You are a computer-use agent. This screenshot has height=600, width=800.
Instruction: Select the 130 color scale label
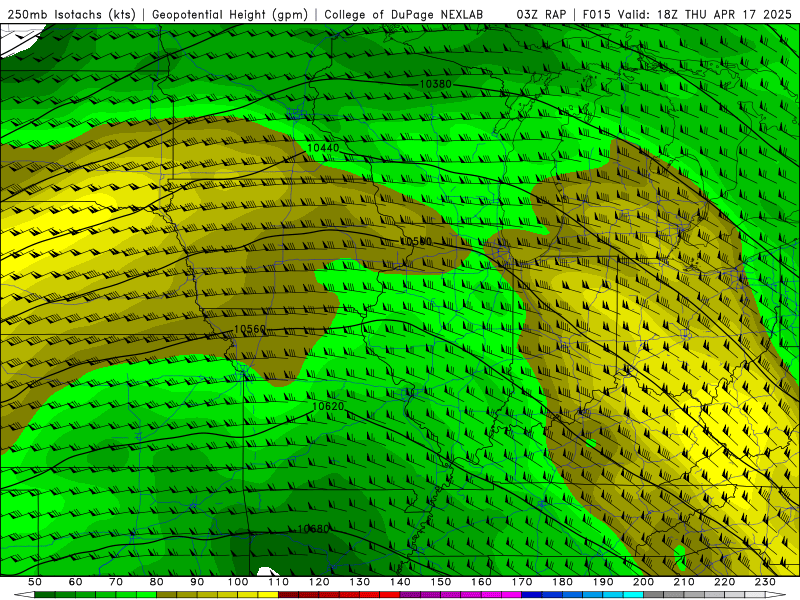(359, 582)
